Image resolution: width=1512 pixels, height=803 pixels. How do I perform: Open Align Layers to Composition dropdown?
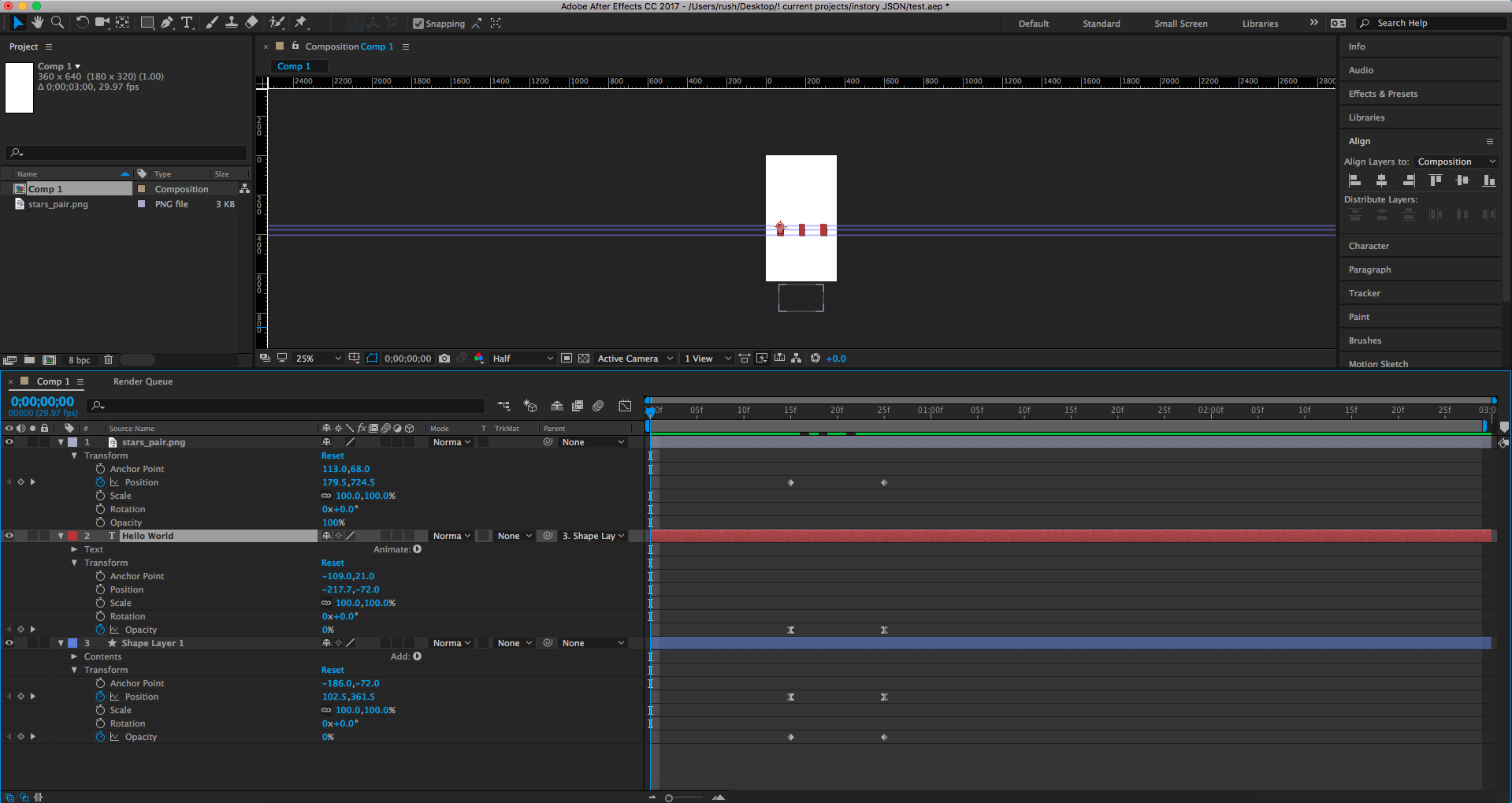point(1456,162)
